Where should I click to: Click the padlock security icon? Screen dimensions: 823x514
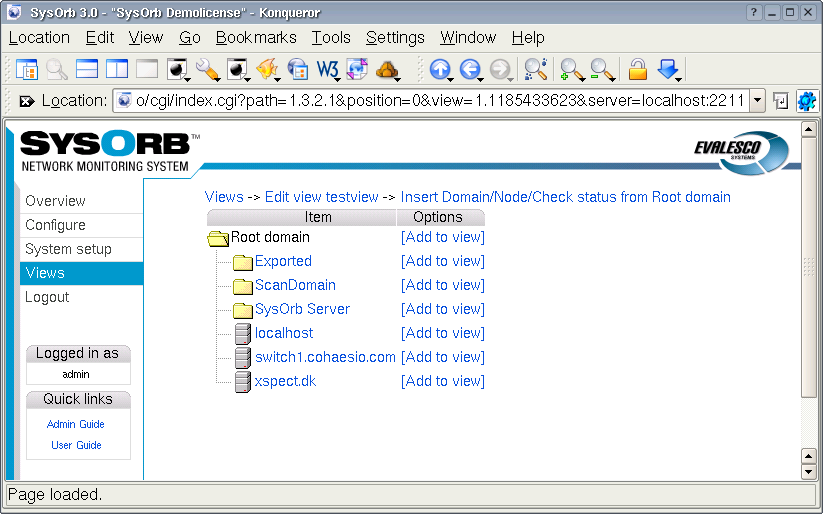click(638, 69)
